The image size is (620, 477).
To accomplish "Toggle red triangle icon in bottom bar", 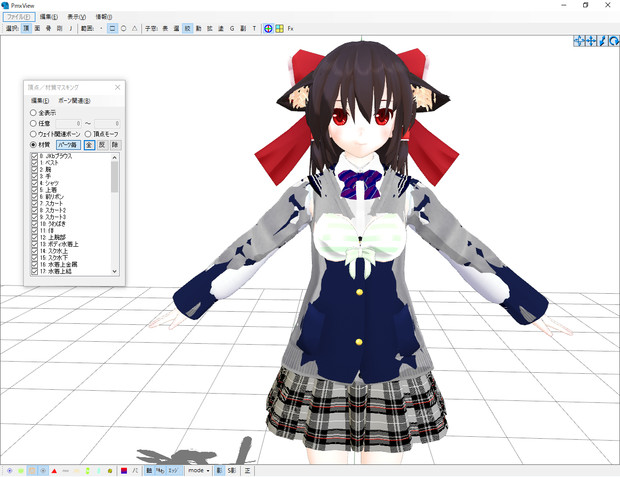I will [54, 471].
